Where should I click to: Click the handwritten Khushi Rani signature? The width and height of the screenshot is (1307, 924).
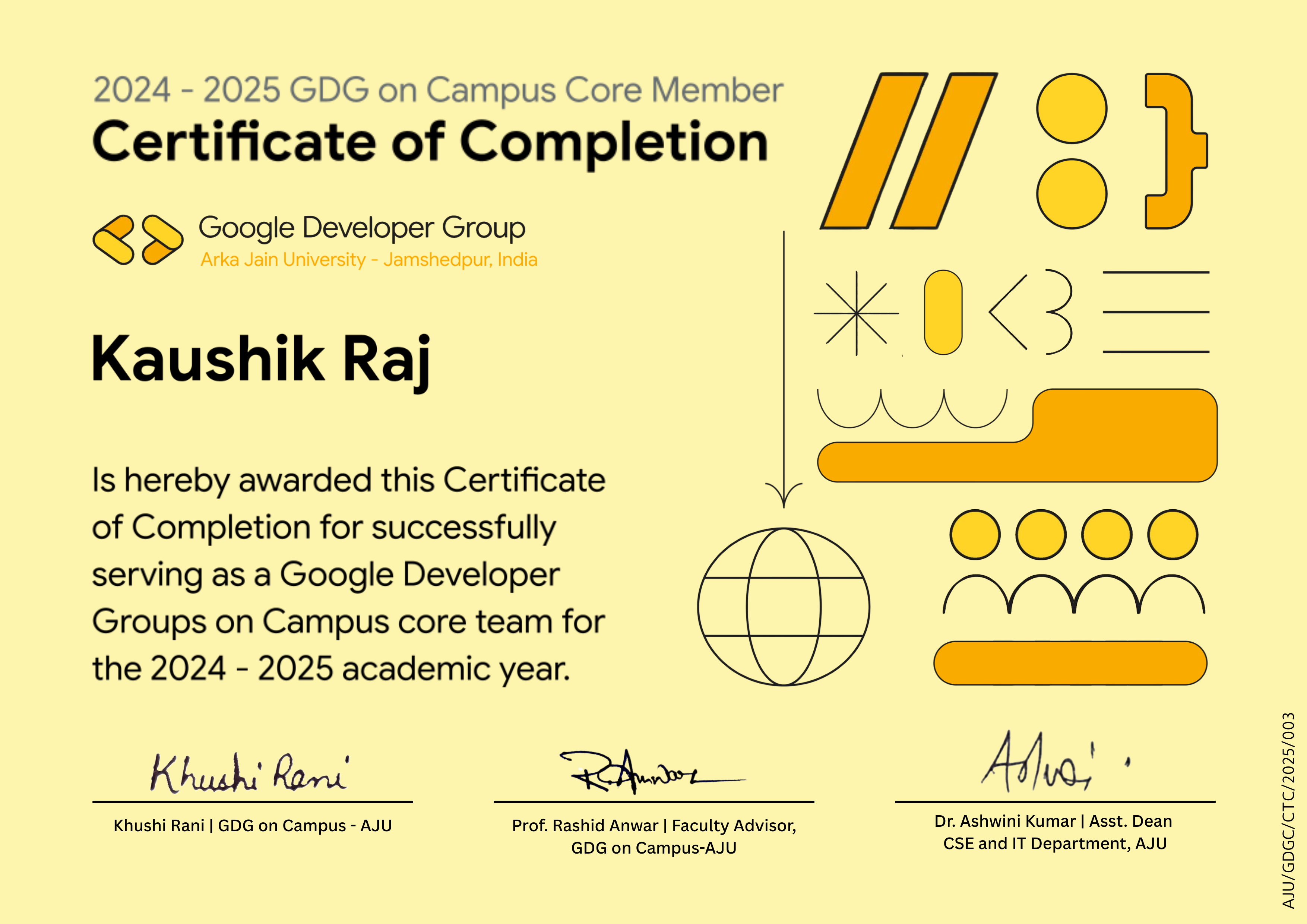coord(250,773)
